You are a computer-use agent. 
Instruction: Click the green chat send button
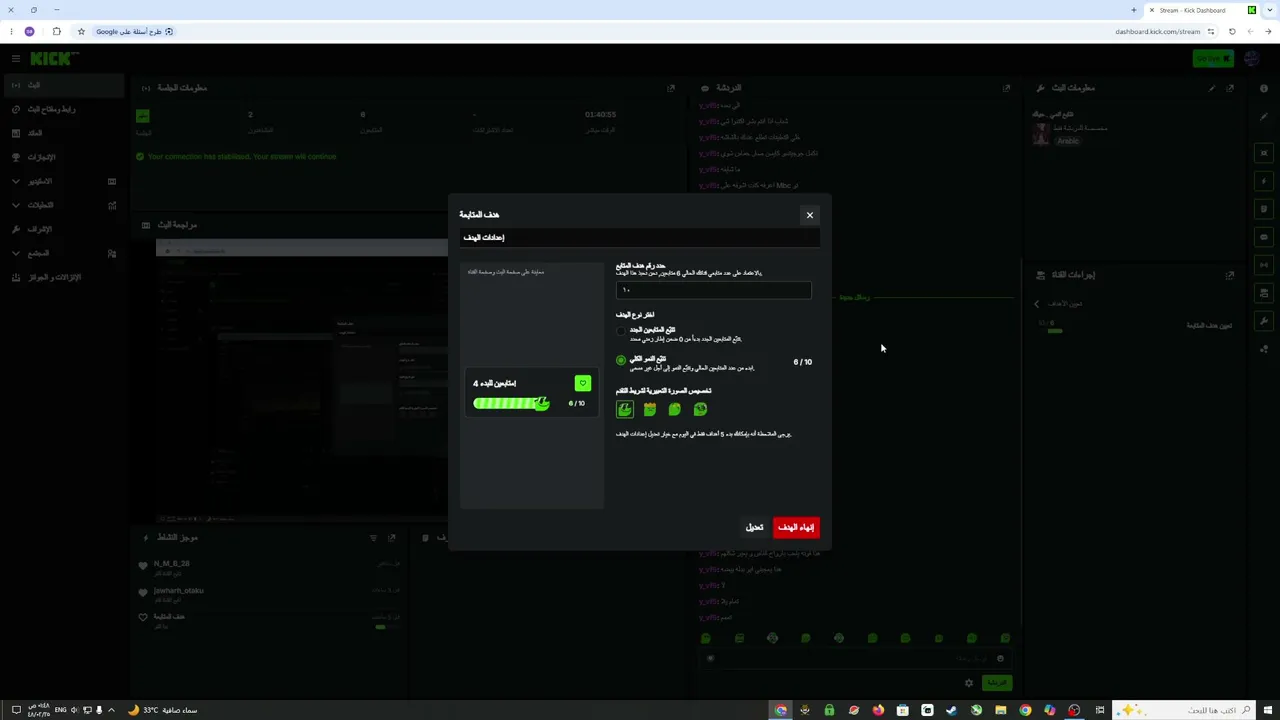point(996,683)
